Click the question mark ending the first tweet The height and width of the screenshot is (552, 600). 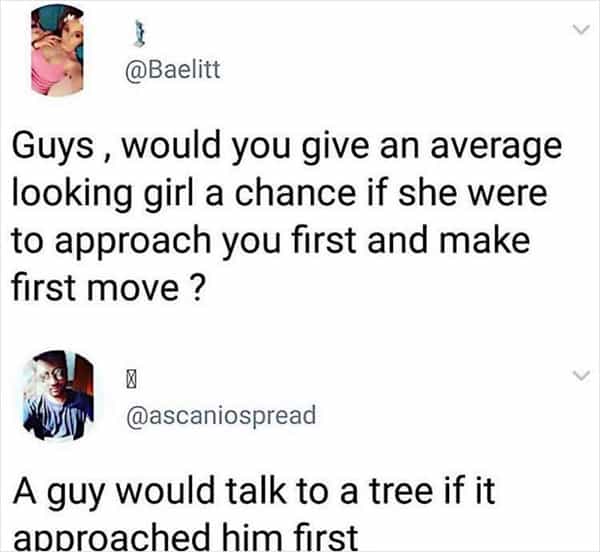click(195, 287)
